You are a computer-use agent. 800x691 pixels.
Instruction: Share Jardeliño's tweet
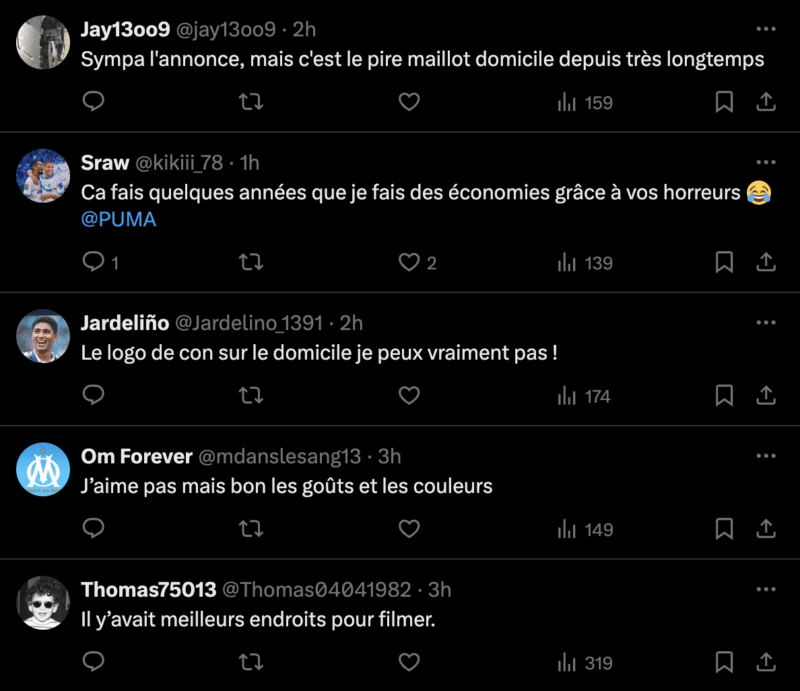tap(766, 396)
